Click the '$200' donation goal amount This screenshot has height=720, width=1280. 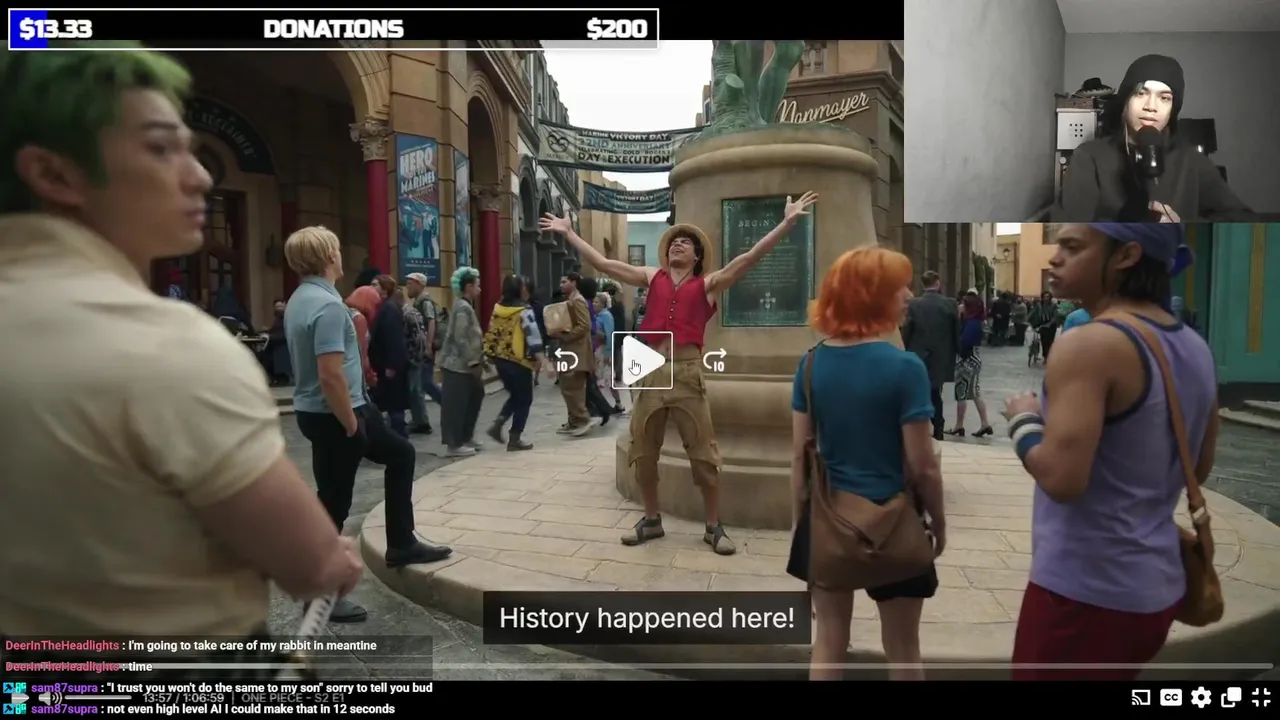click(x=617, y=29)
